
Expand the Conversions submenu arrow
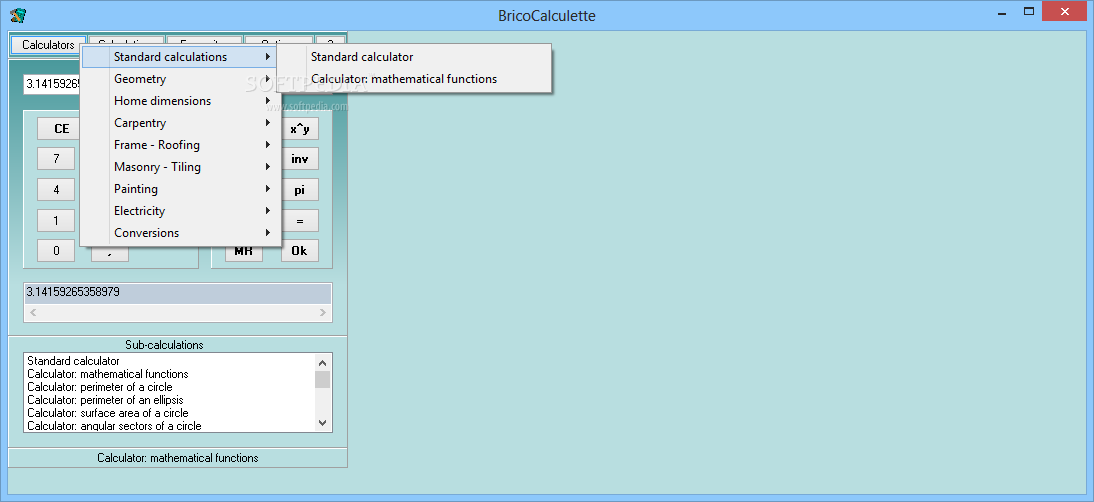coord(268,233)
